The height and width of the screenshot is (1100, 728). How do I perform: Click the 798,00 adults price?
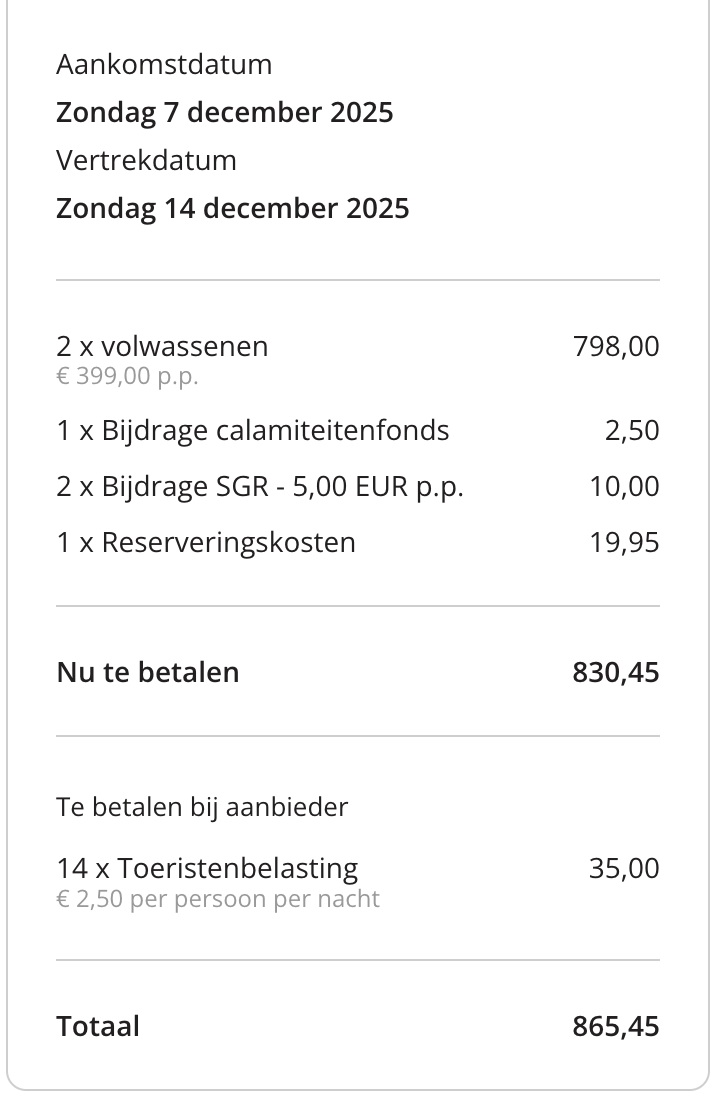click(616, 346)
